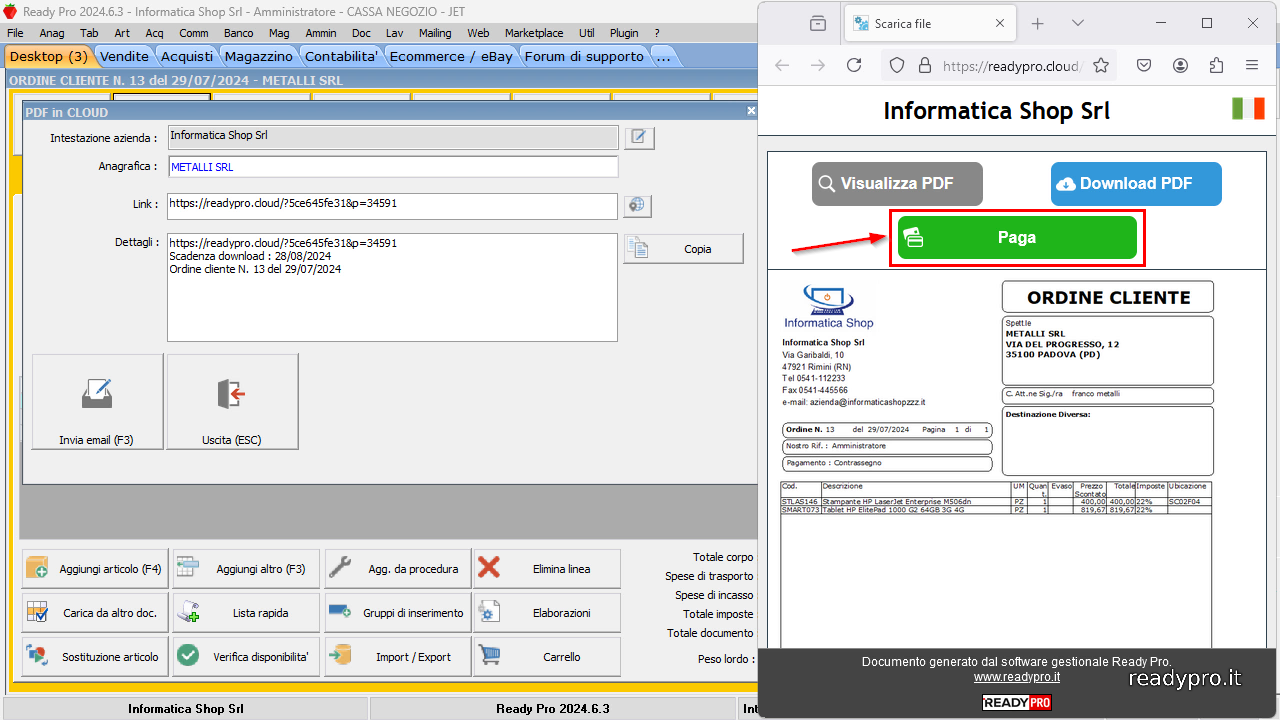The image size is (1280, 720).
Task: Click Agg. da procedura wrench button
Action: [397, 569]
